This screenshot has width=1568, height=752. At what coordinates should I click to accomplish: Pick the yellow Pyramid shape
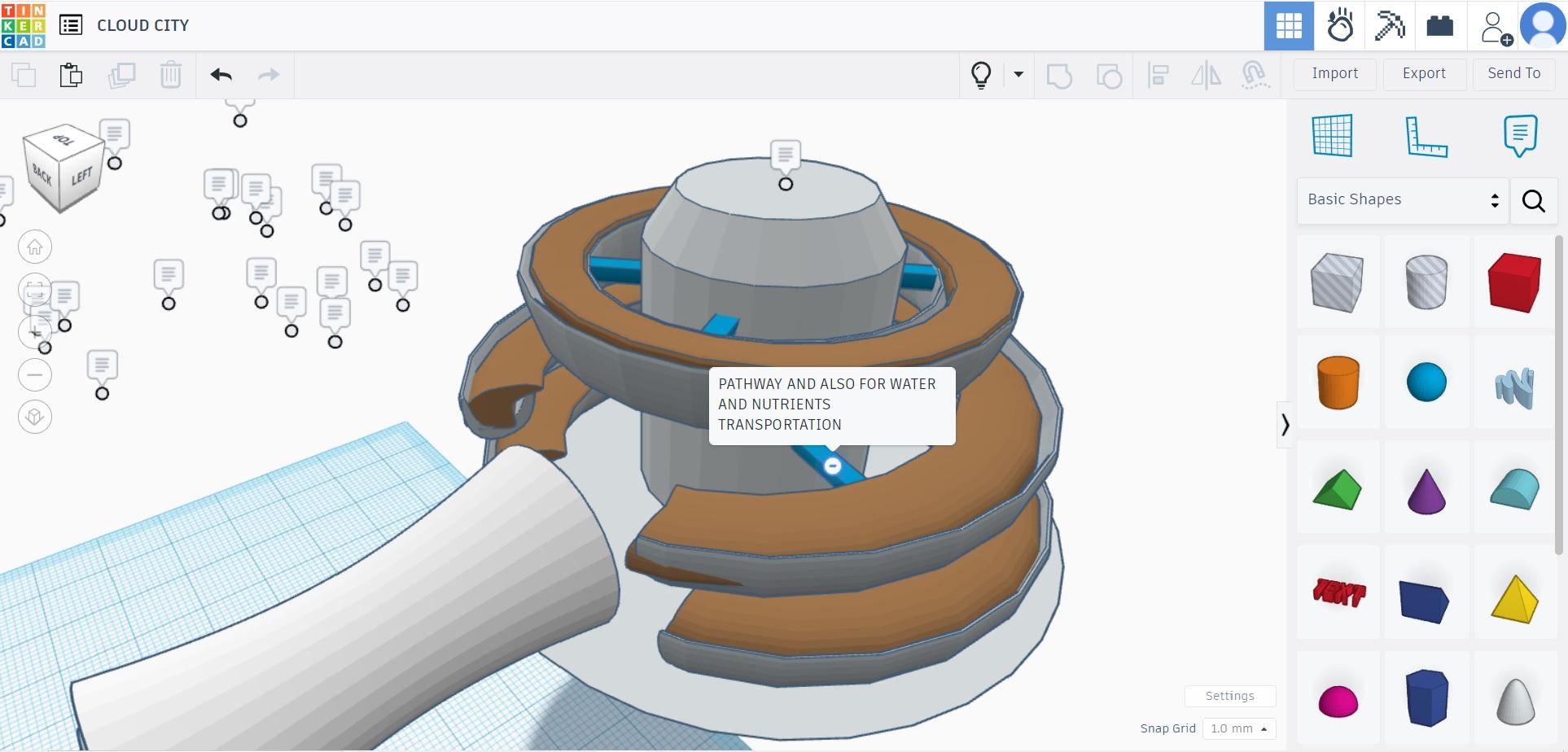coord(1514,599)
